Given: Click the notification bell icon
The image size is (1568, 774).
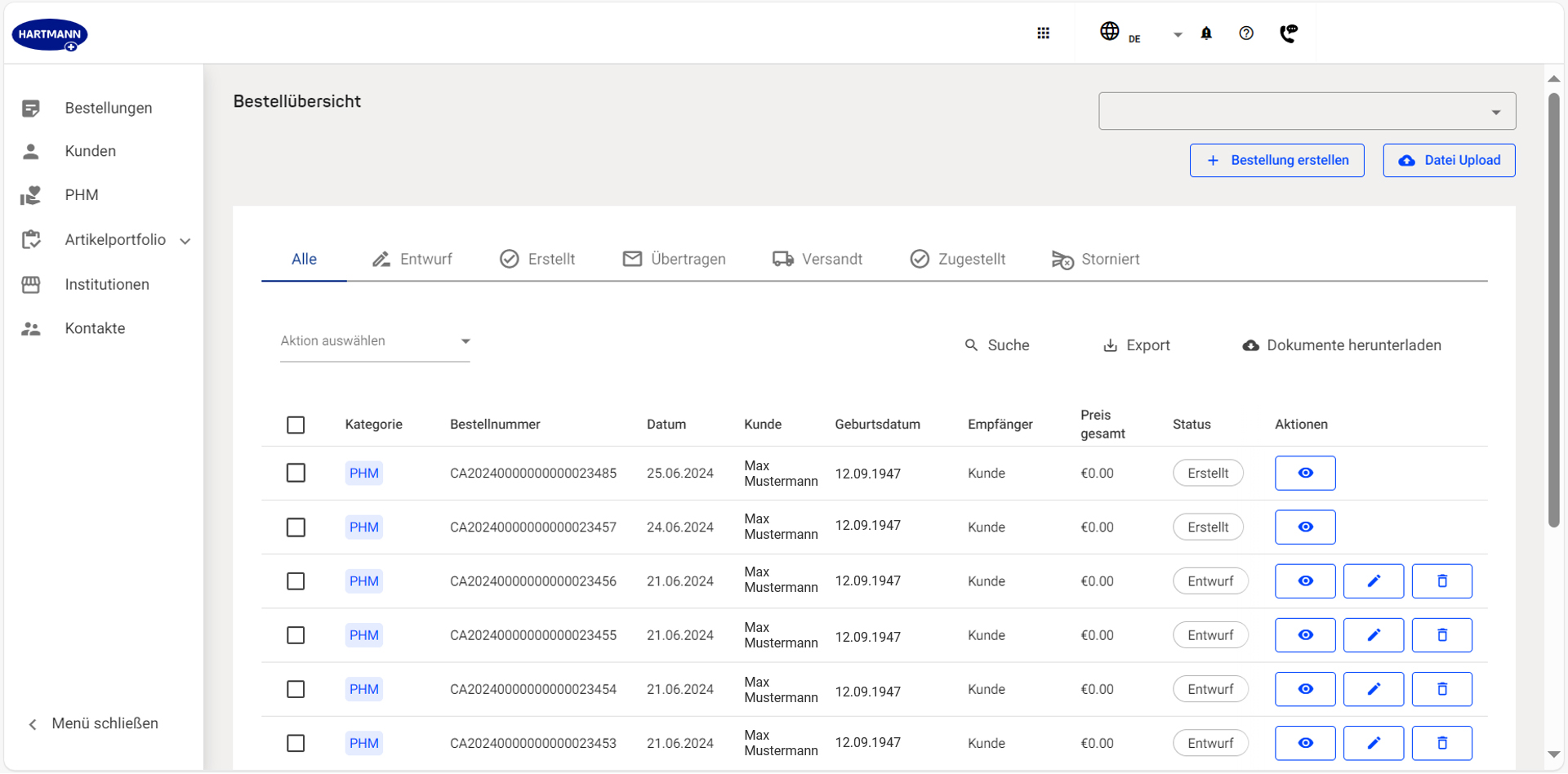Looking at the screenshot, I should pyautogui.click(x=1206, y=33).
